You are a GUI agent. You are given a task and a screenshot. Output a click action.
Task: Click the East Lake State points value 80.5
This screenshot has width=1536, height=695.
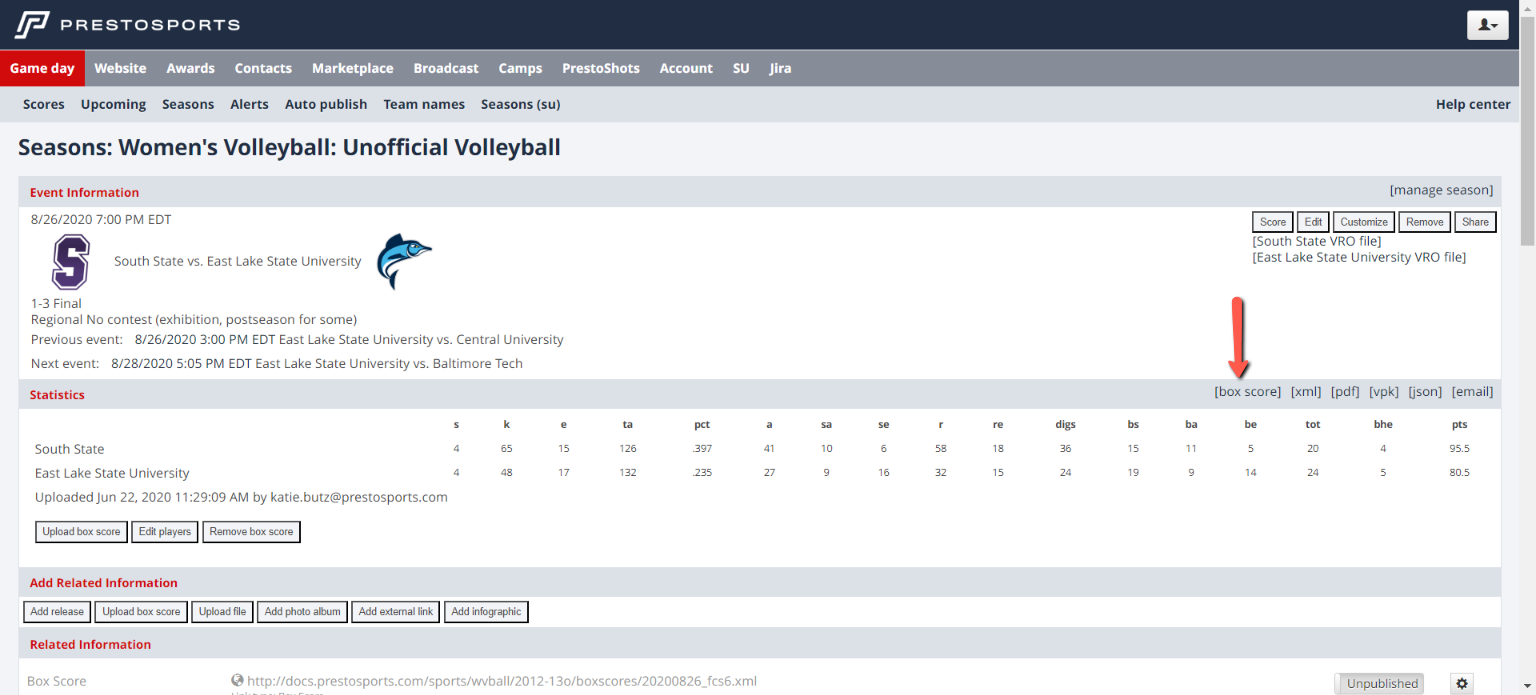click(x=1460, y=473)
